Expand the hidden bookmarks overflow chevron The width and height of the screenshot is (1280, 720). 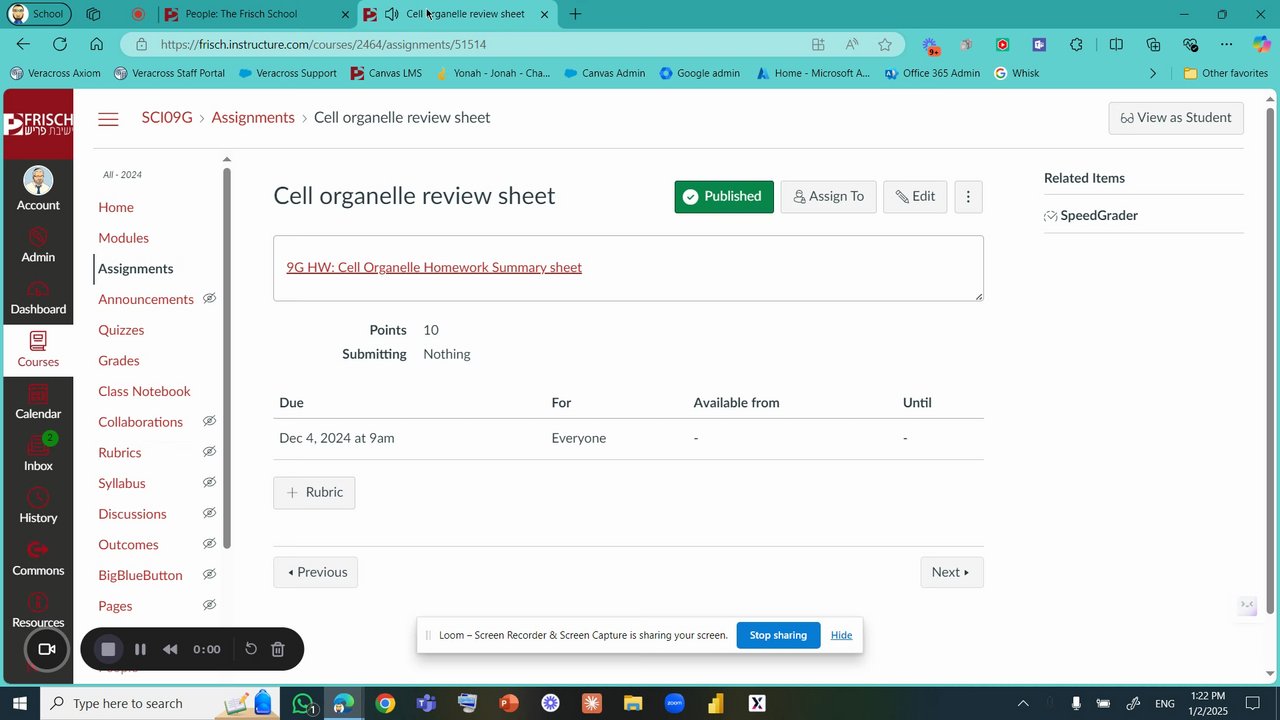point(1153,73)
